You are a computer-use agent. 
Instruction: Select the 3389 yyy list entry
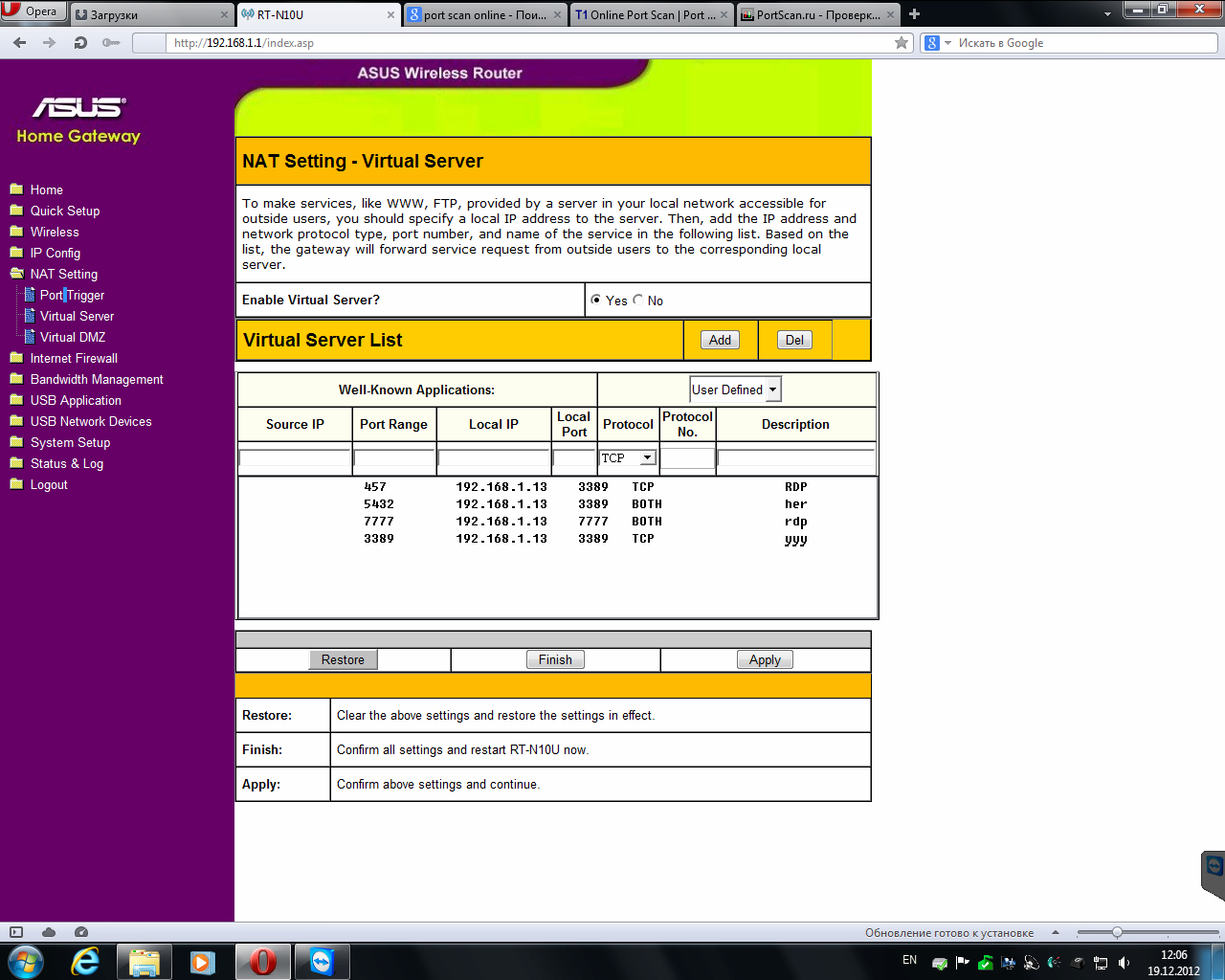(557, 539)
